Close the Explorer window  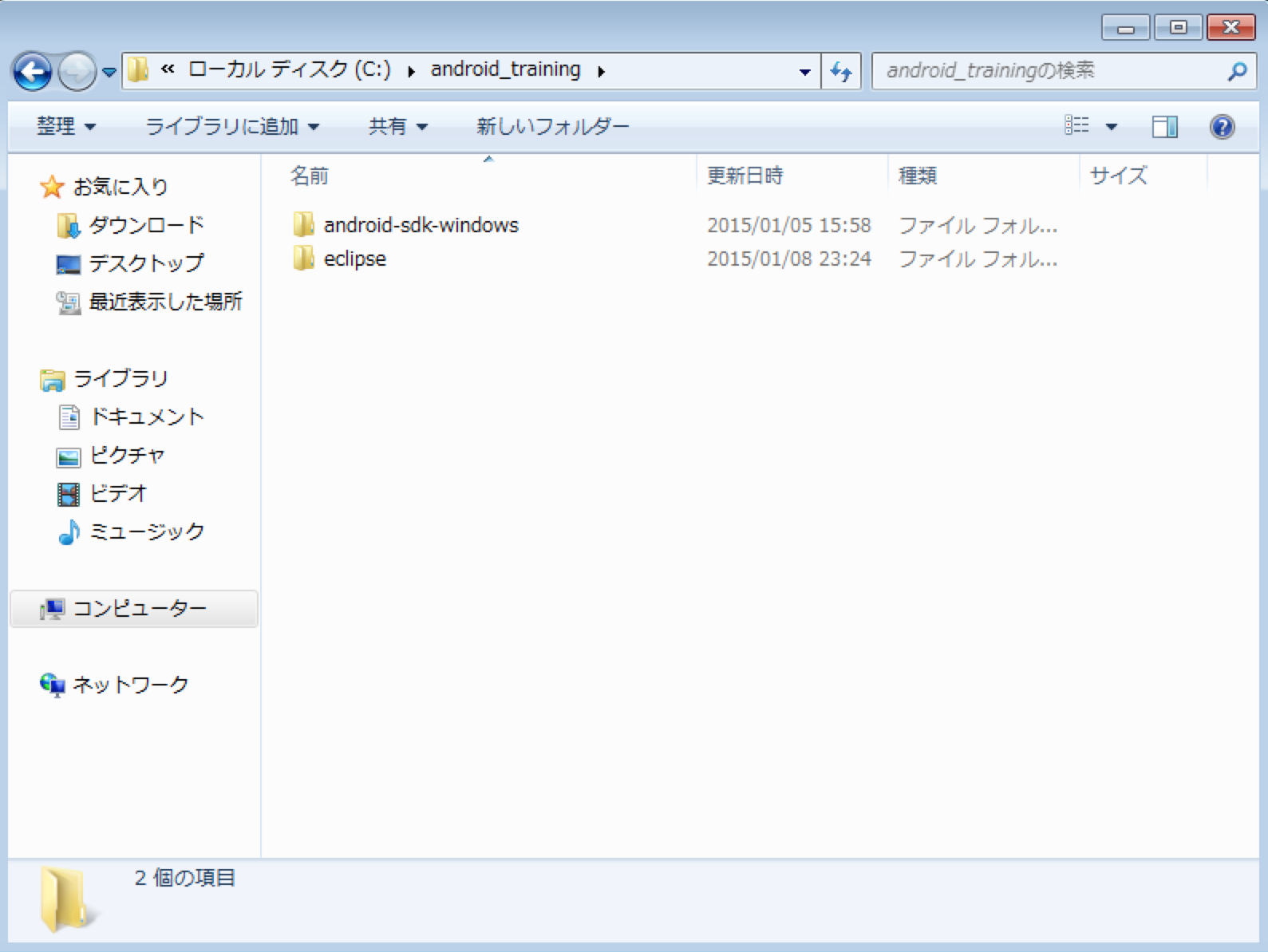[x=1231, y=28]
